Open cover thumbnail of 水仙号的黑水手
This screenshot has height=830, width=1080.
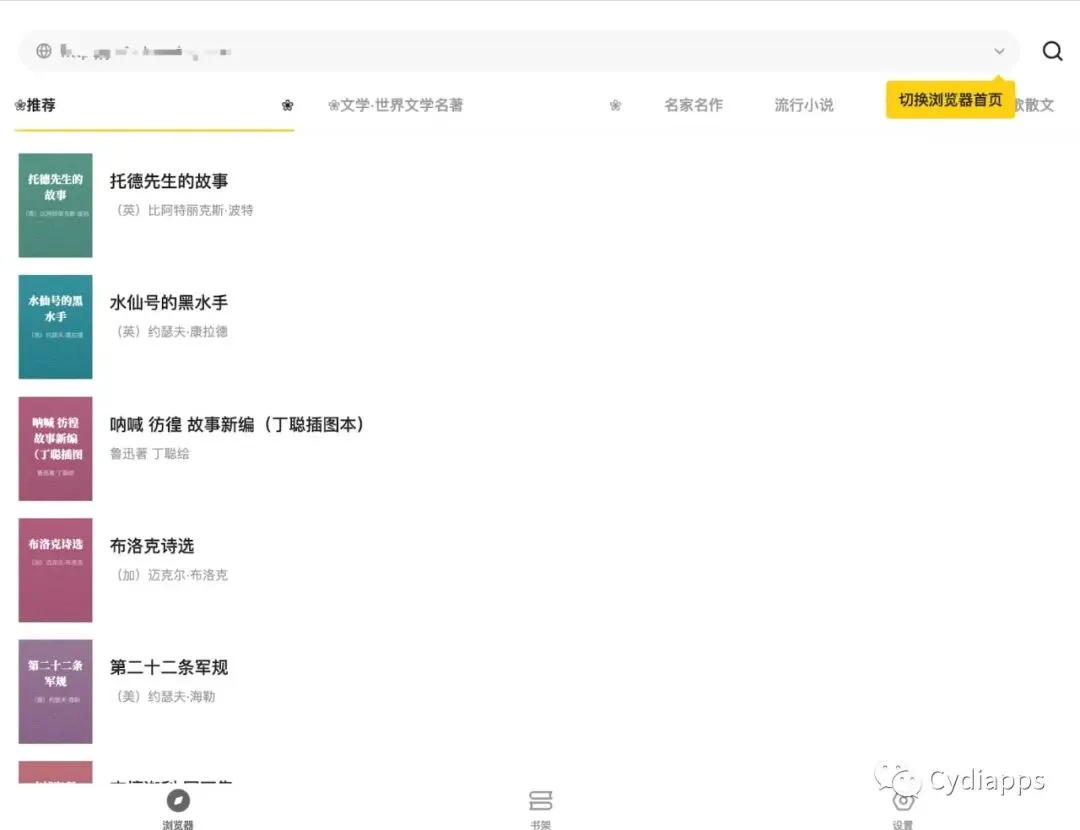[55, 326]
